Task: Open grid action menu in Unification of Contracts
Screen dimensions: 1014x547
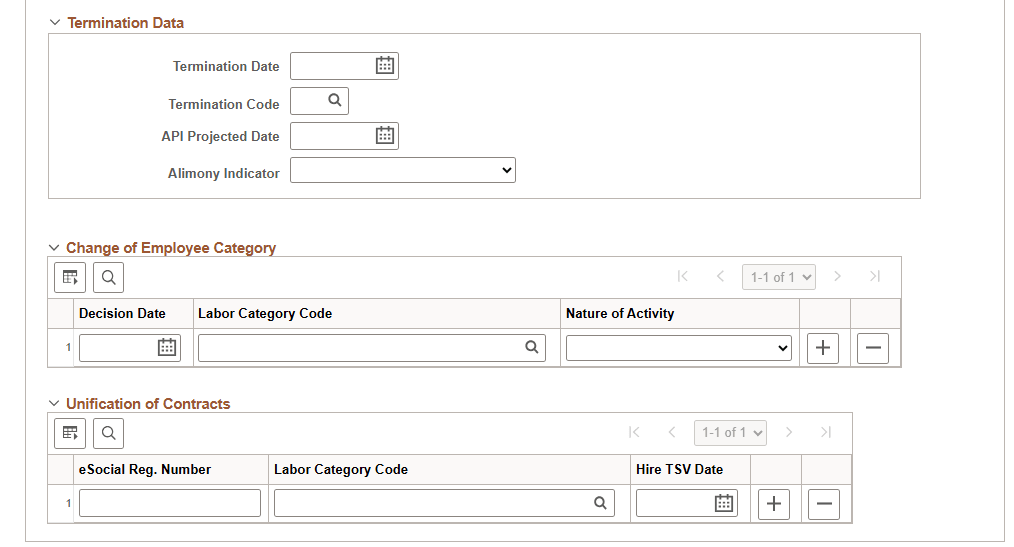Action: [x=70, y=433]
